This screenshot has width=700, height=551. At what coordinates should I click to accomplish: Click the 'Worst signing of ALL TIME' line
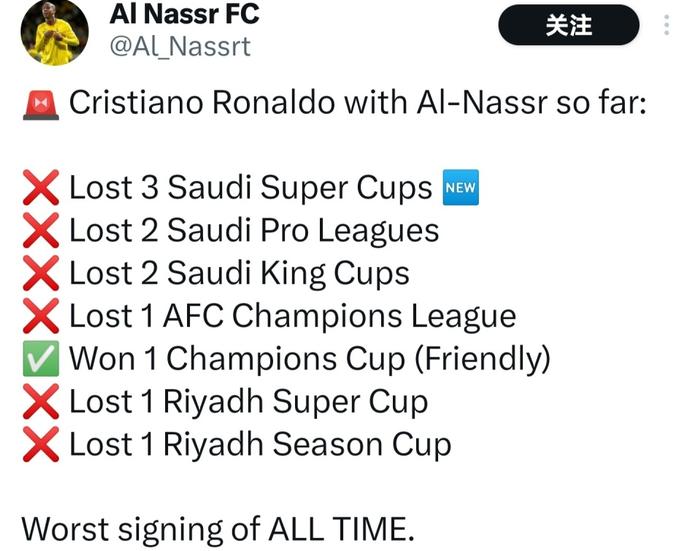218,530
